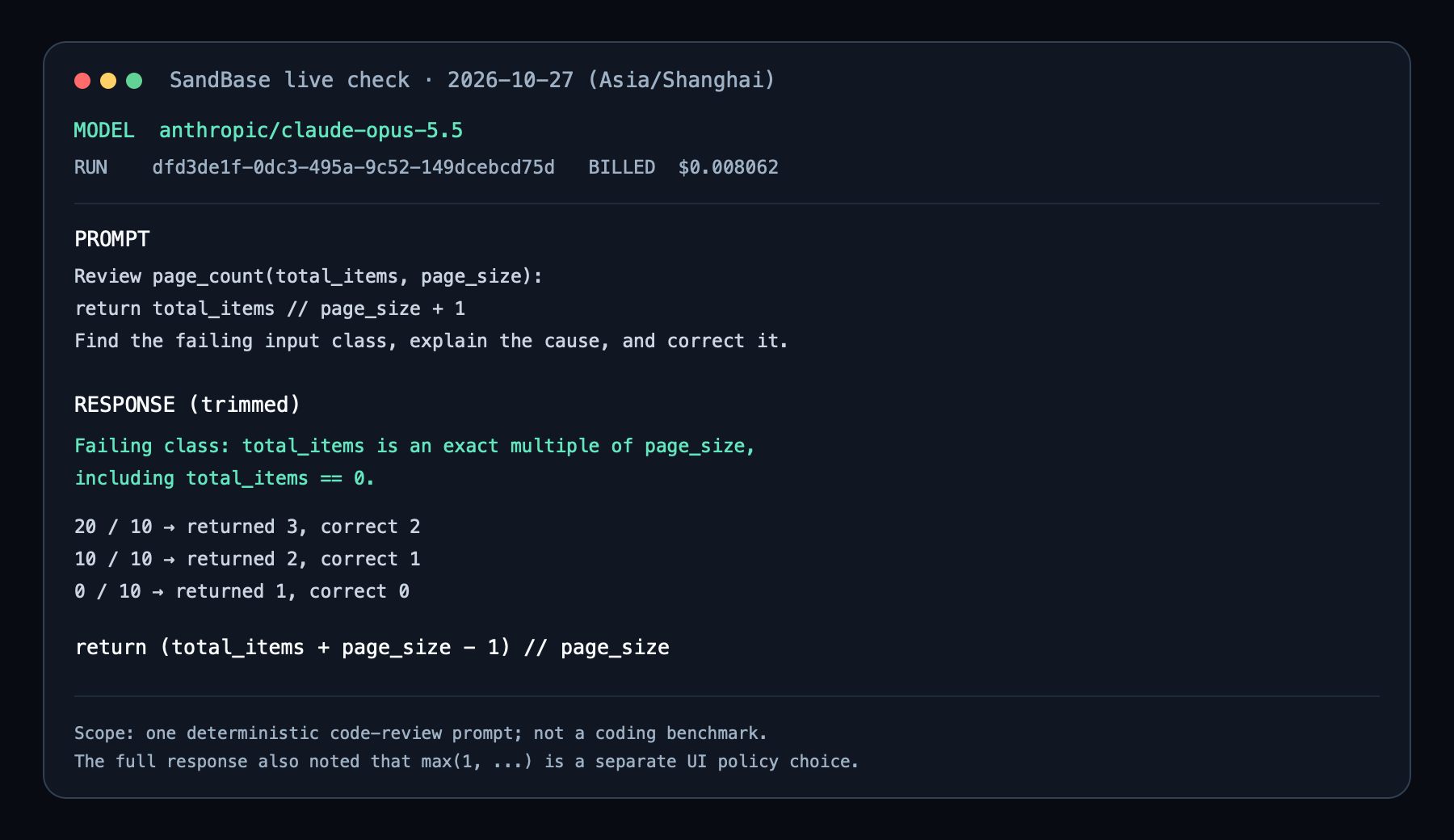Click the title 'SandBase live check · 2026-10-27 (Asia/Shanghai)'
Image resolution: width=1454 pixels, height=840 pixels.
tap(472, 80)
